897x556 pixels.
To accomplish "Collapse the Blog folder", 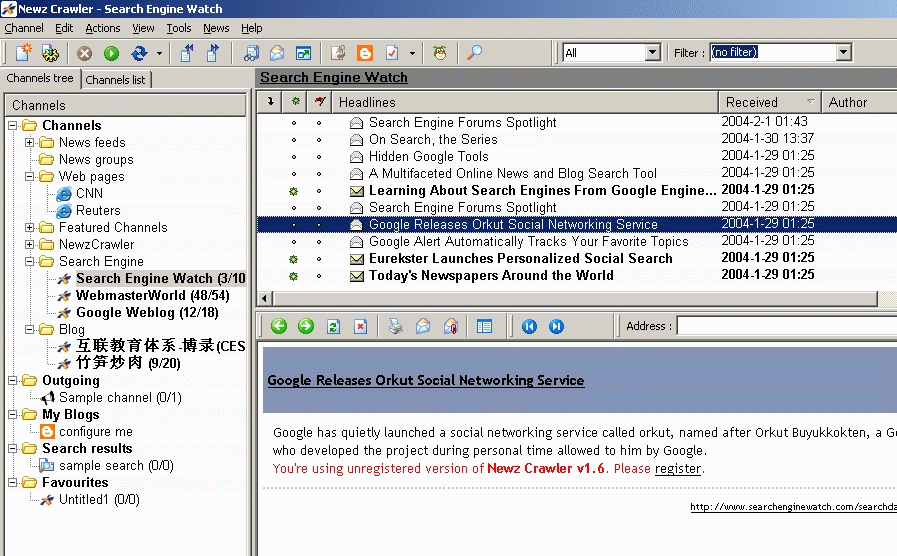I will point(30,329).
